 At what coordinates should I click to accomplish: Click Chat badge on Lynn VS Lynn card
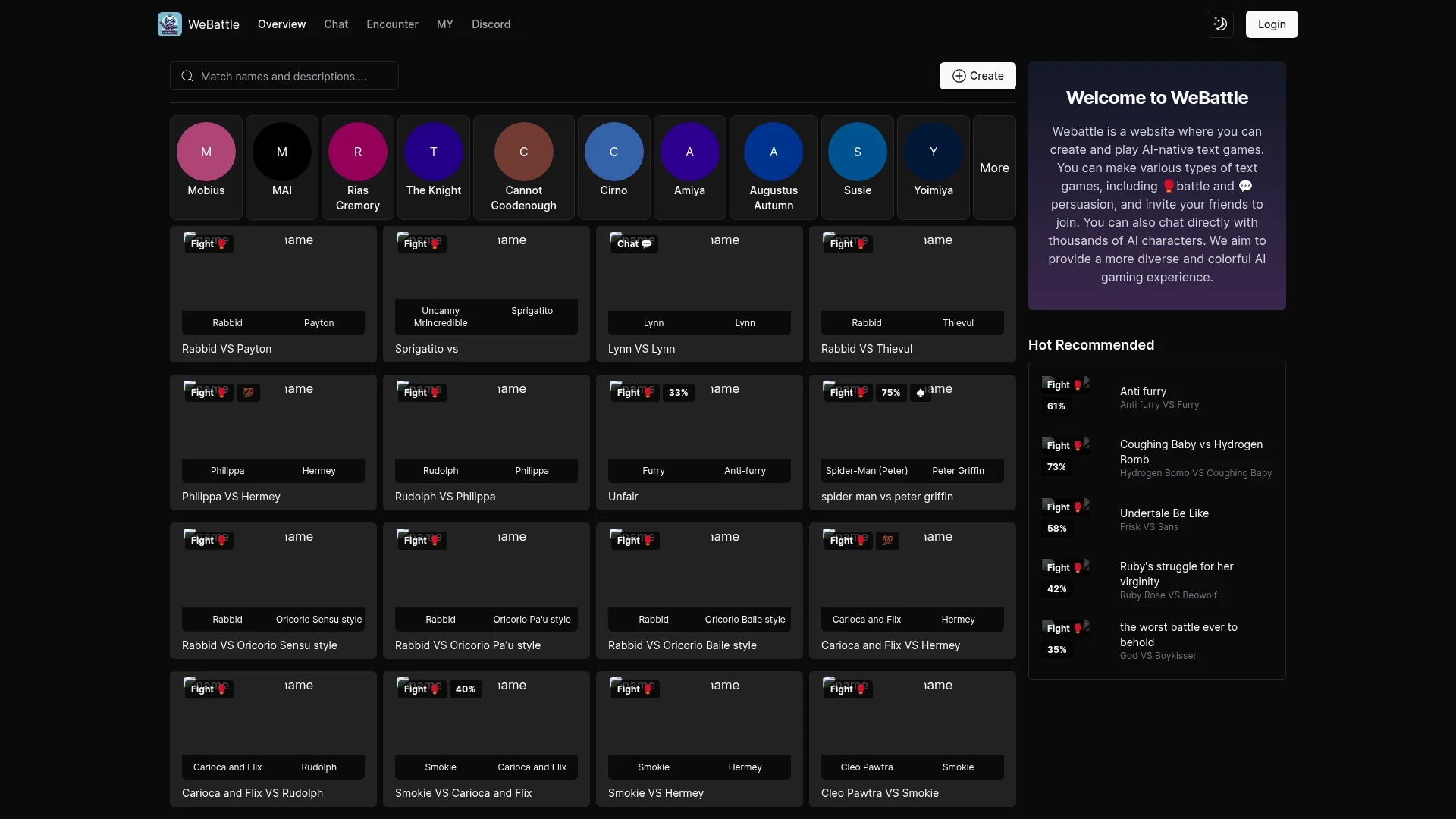point(634,244)
